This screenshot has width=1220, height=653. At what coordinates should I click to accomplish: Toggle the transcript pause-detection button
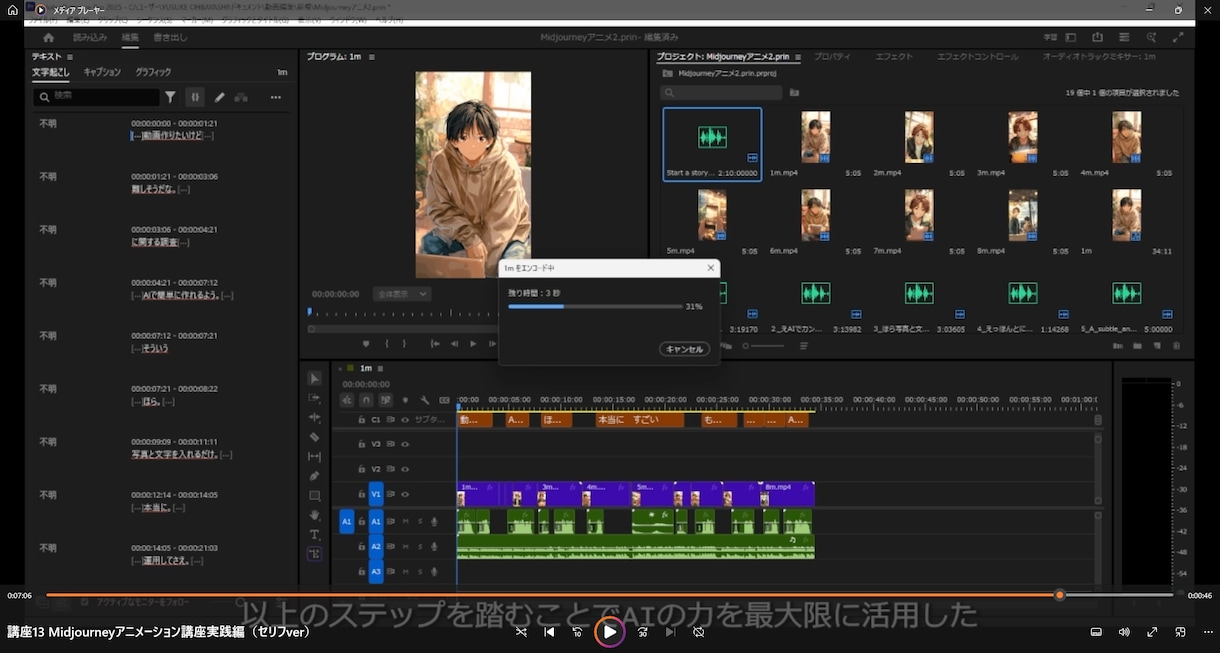[195, 97]
